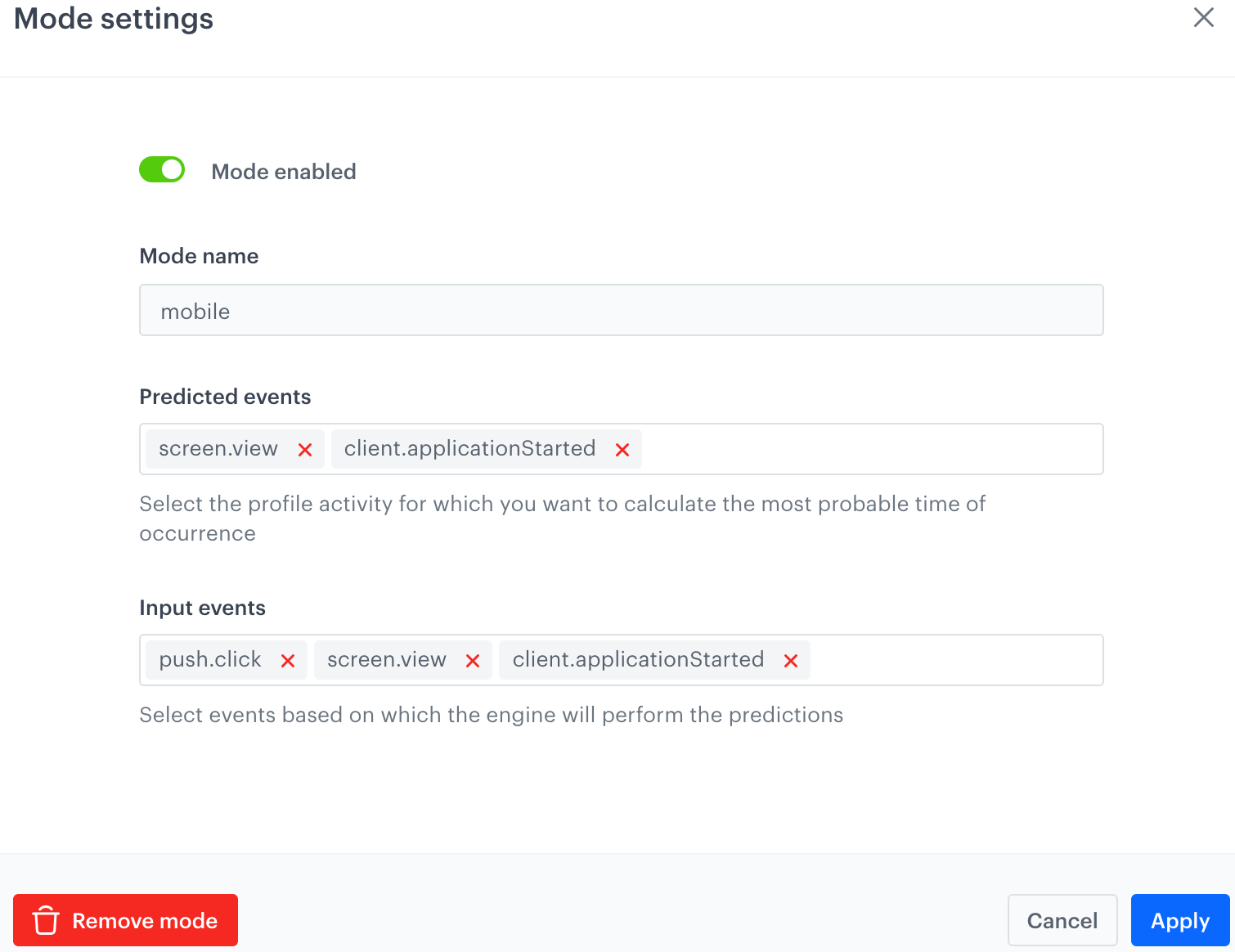This screenshot has width=1235, height=952.
Task: Remove client.applicationStarted from Input events
Action: pos(791,661)
